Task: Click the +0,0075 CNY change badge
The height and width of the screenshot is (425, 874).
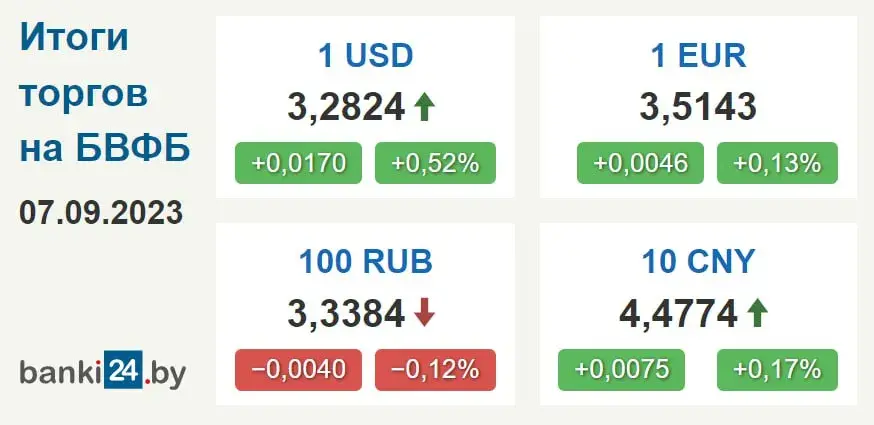Action: [x=621, y=370]
